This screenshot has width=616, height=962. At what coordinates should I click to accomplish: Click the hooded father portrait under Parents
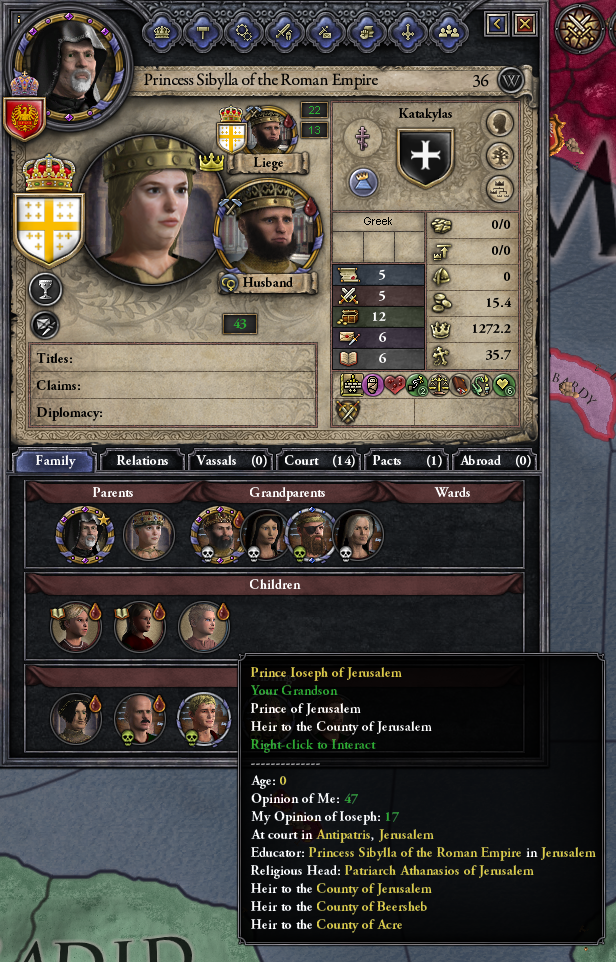[85, 534]
